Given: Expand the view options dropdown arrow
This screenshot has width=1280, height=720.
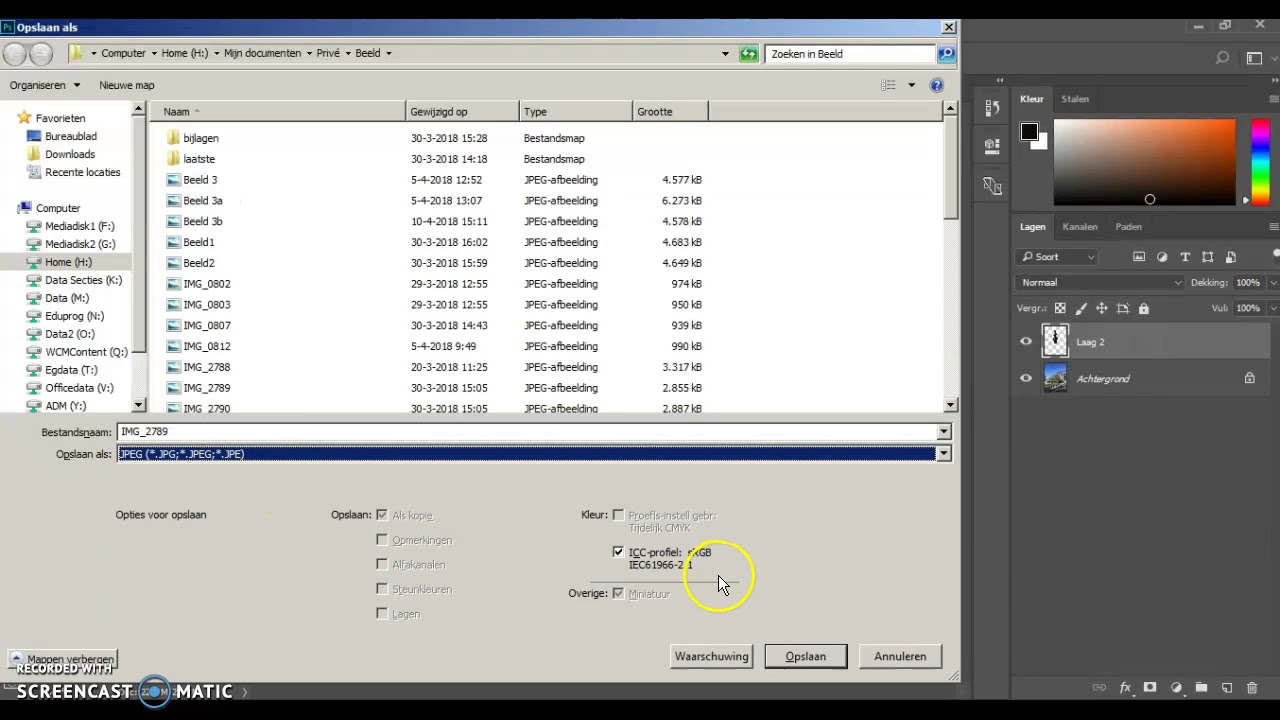Looking at the screenshot, I should click(x=911, y=85).
